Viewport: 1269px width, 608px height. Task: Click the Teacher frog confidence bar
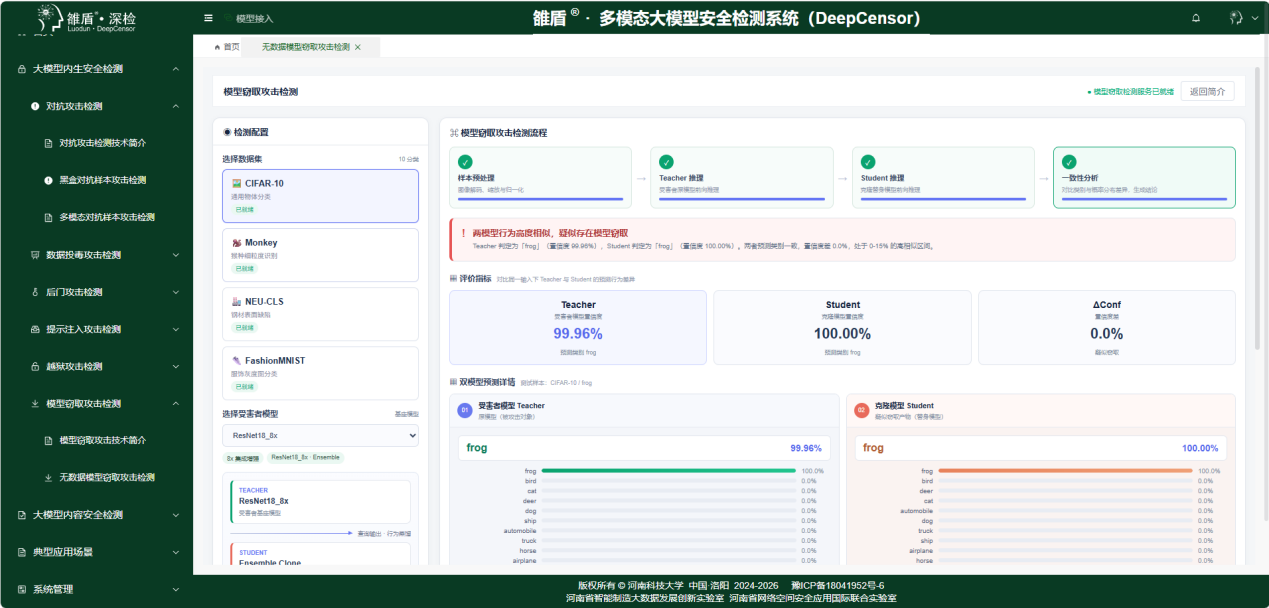(x=668, y=471)
